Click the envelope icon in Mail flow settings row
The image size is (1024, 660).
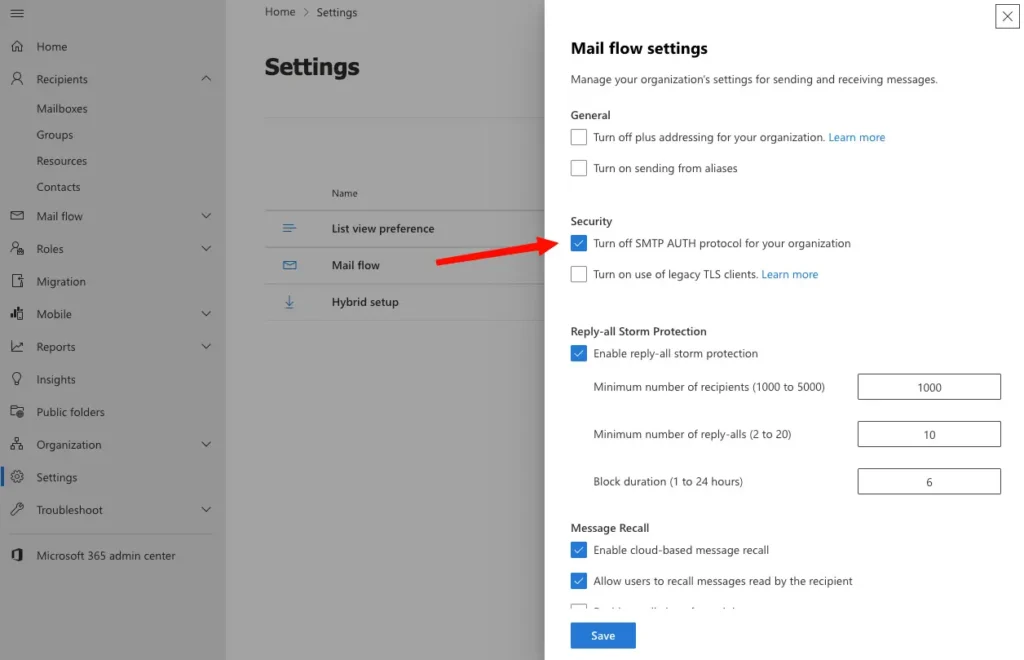(x=289, y=265)
